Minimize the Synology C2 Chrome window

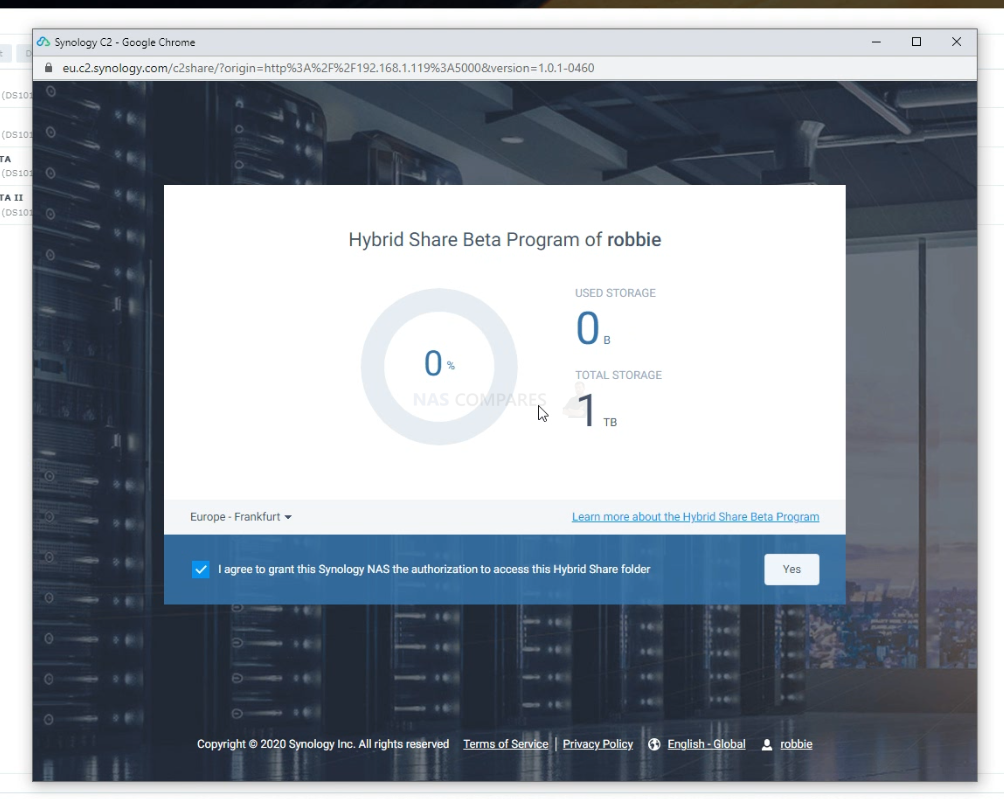pos(876,42)
